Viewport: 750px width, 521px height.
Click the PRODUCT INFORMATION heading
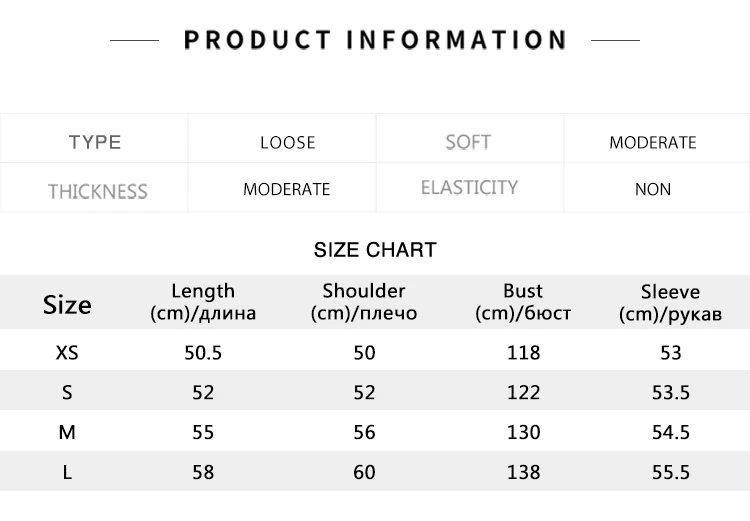pyautogui.click(x=375, y=40)
